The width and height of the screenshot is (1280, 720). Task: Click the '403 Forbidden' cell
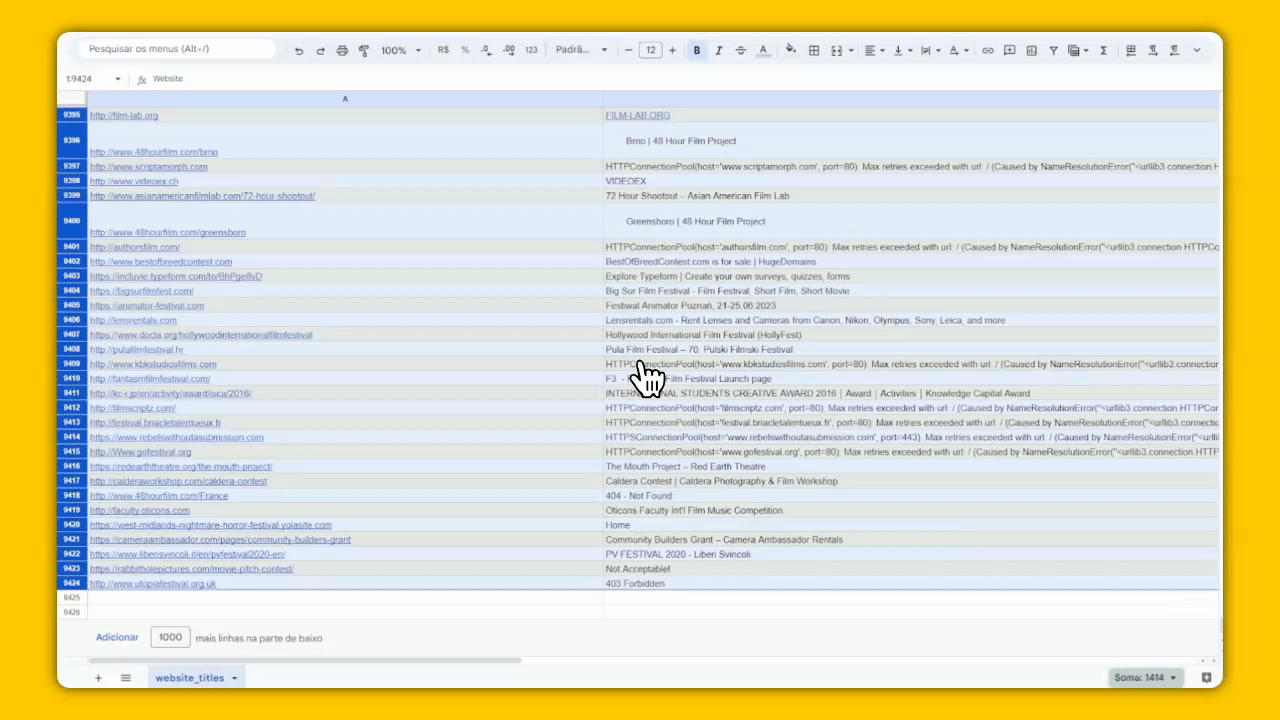(x=911, y=584)
